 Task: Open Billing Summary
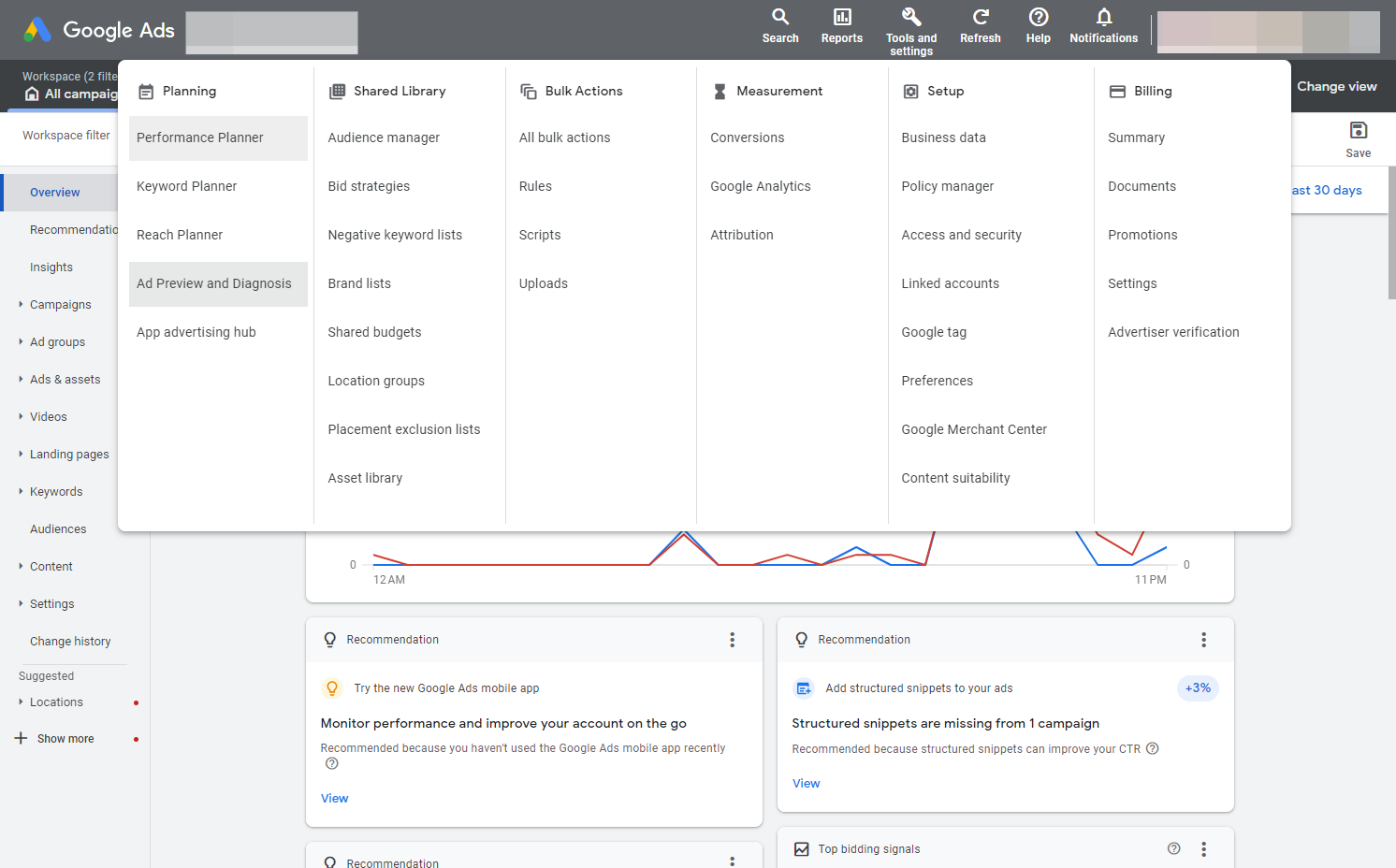[1136, 137]
